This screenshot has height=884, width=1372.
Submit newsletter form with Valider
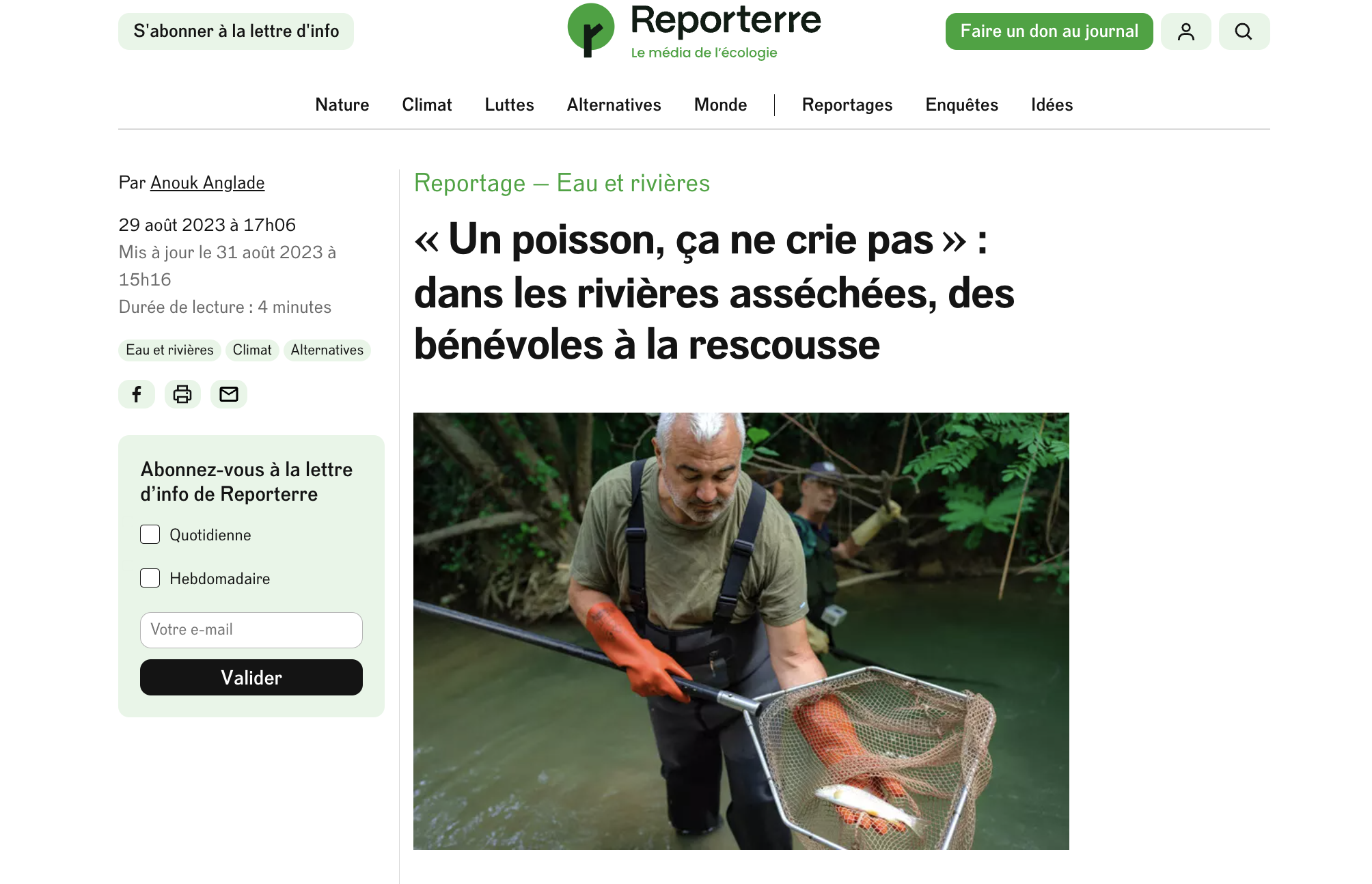[x=251, y=678]
